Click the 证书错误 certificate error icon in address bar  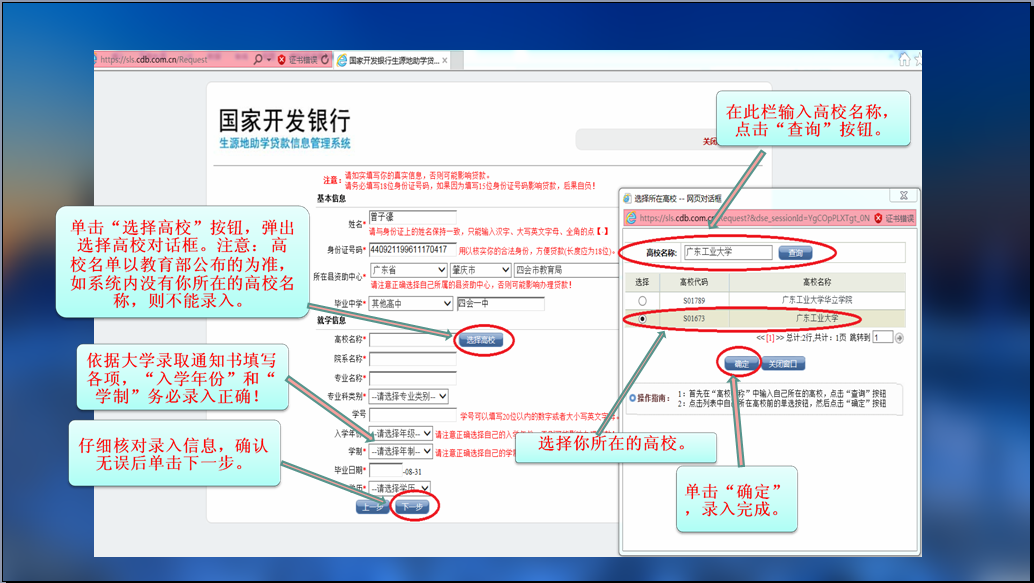coord(282,60)
